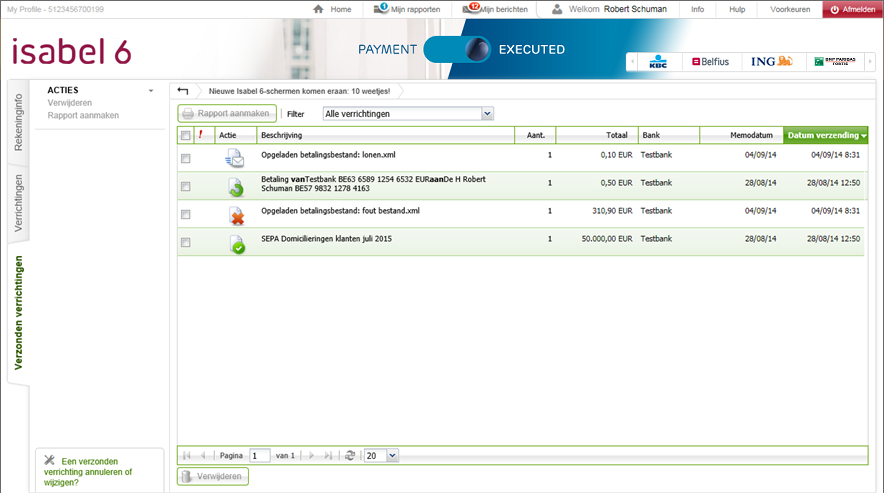Click Verwijderen in ACTIES panel
The height and width of the screenshot is (493, 884).
click(69, 103)
